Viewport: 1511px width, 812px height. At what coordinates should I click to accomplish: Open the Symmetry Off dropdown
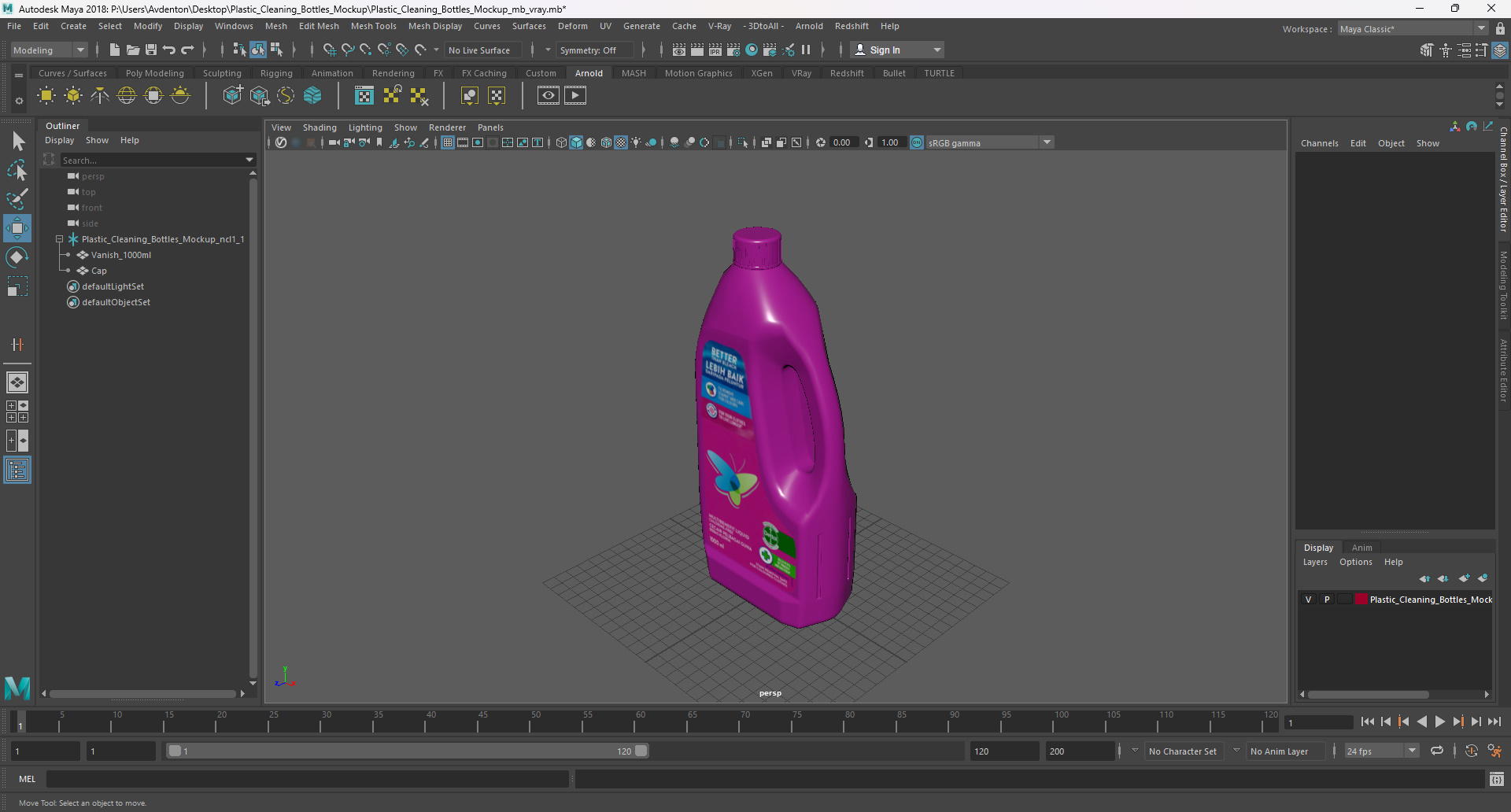pos(596,50)
